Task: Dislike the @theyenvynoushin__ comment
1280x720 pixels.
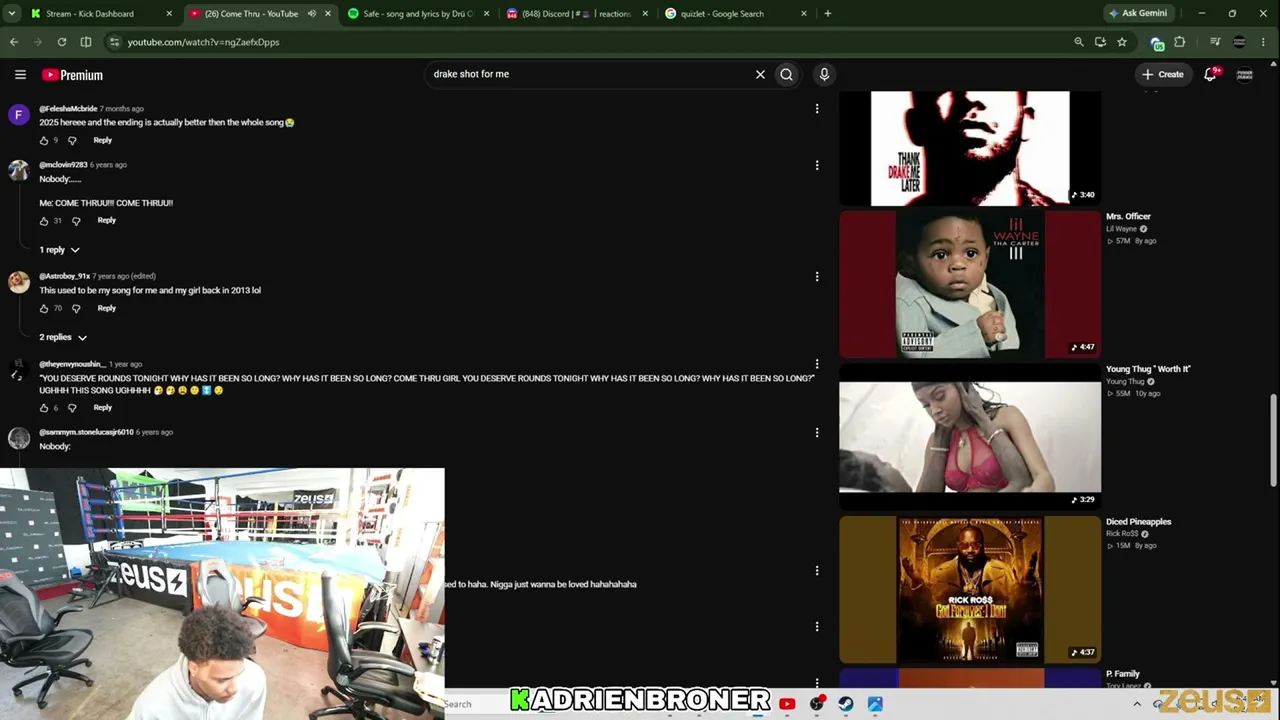Action: [72, 408]
